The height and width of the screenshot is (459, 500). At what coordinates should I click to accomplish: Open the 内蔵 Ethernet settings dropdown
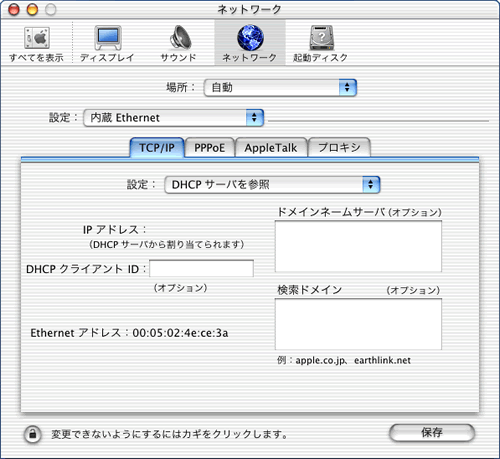173,118
